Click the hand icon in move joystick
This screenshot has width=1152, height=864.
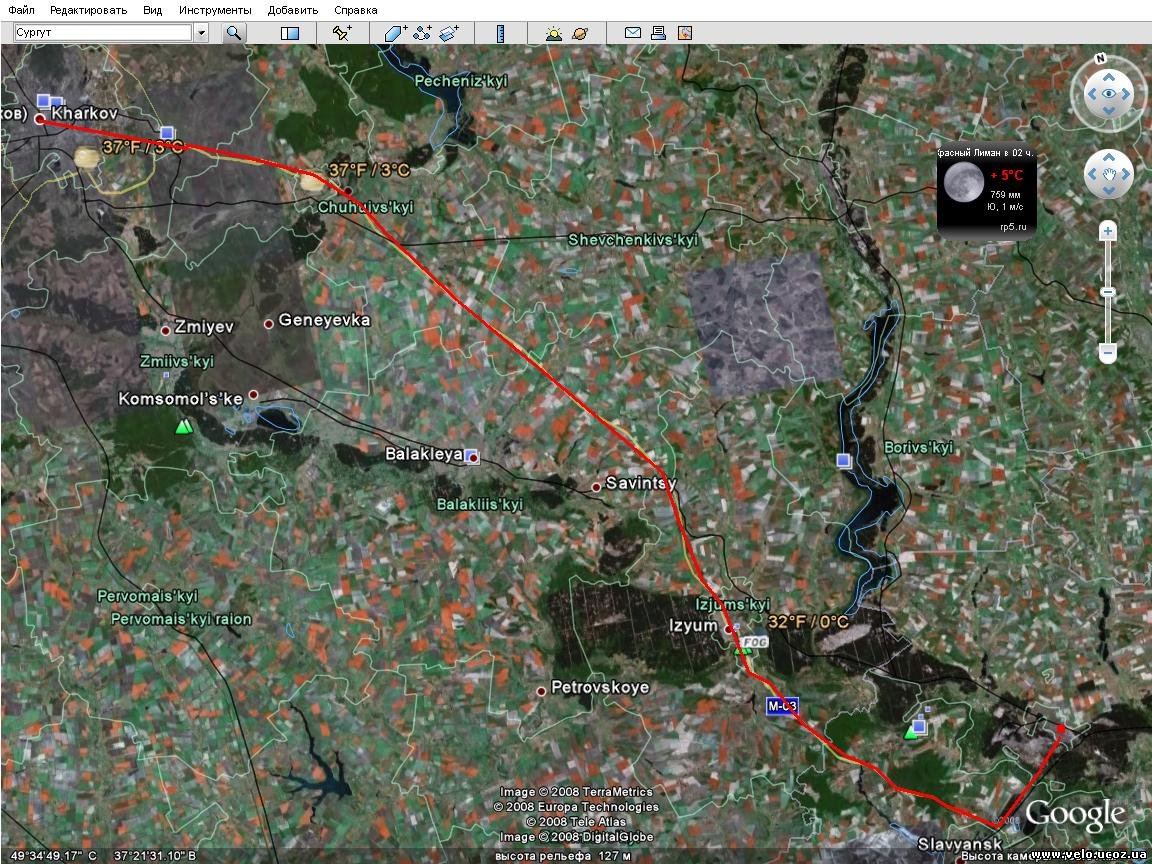click(x=1109, y=174)
